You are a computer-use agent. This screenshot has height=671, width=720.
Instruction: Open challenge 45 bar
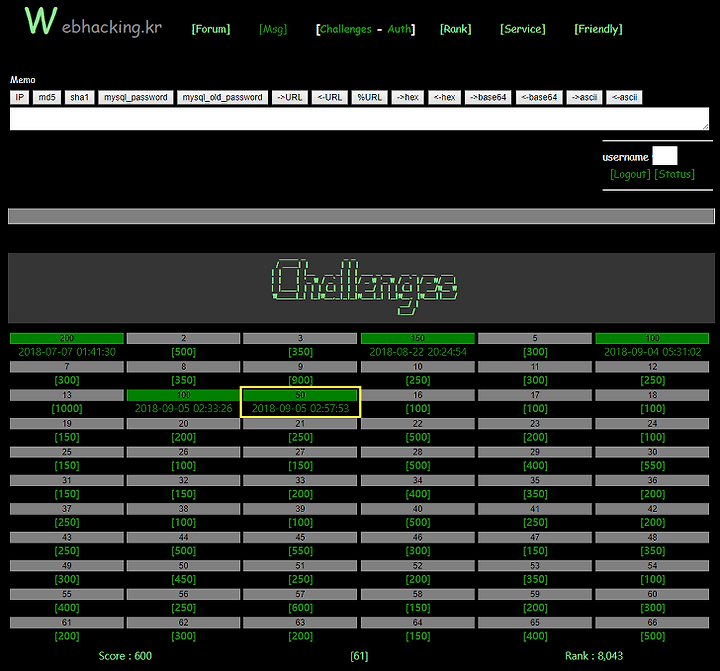300,538
